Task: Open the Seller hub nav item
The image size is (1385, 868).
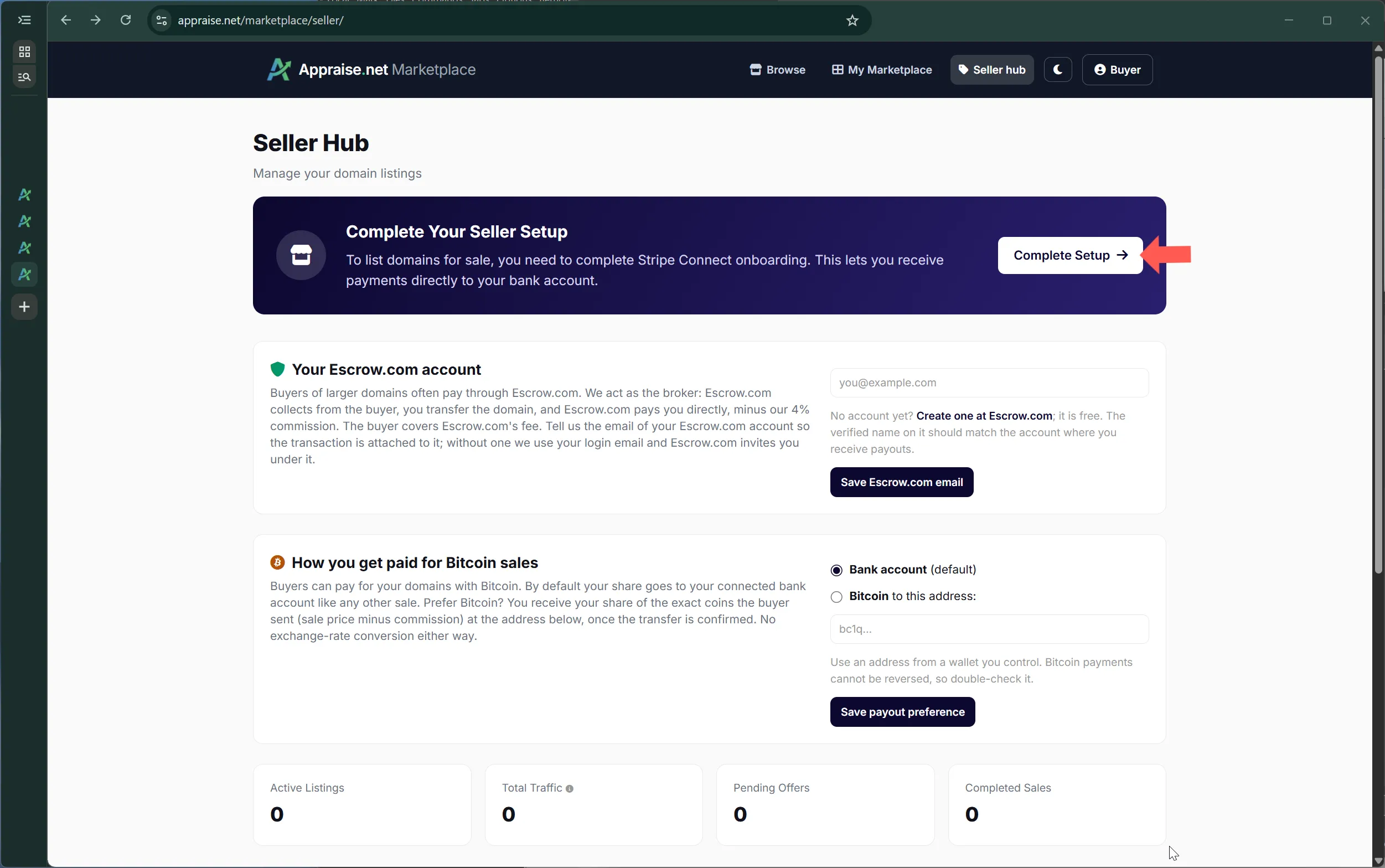Action: pyautogui.click(x=992, y=69)
